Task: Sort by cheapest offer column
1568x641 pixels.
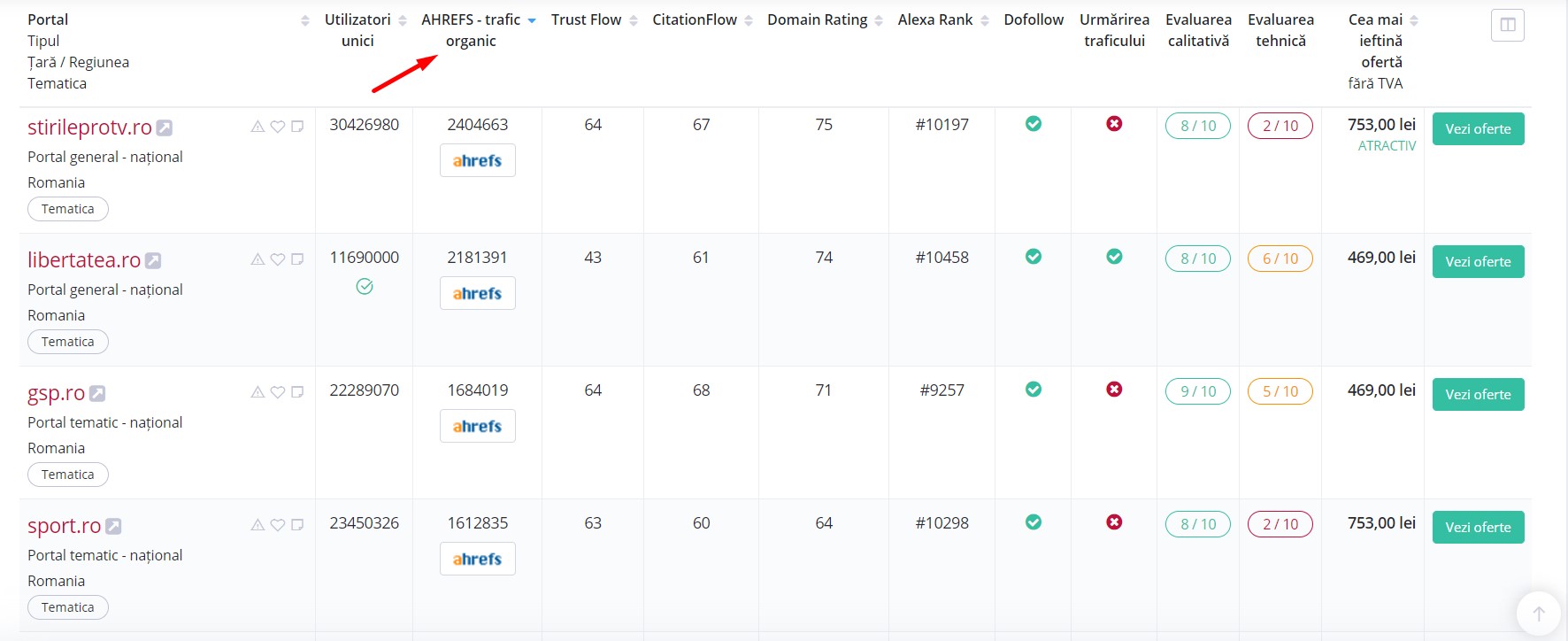Action: 1414,20
